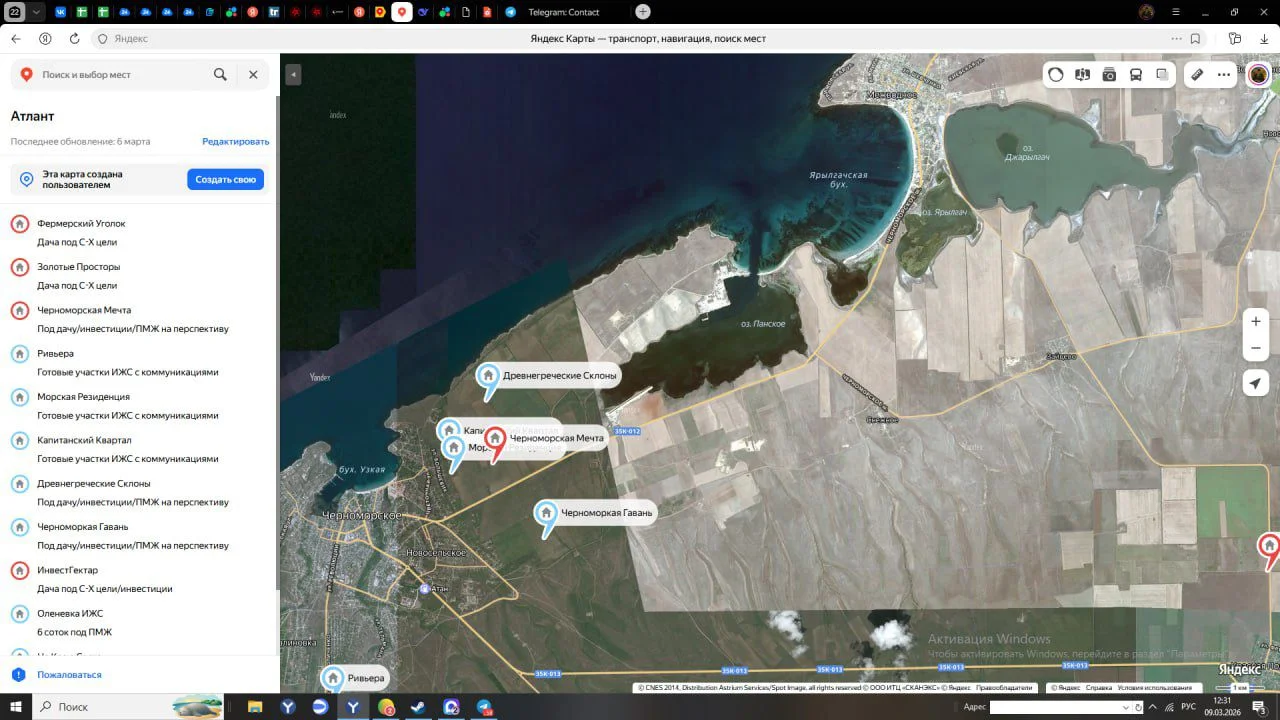Image resolution: width=1280 pixels, height=720 pixels.
Task: Zoom out on the map
Action: point(1256,348)
